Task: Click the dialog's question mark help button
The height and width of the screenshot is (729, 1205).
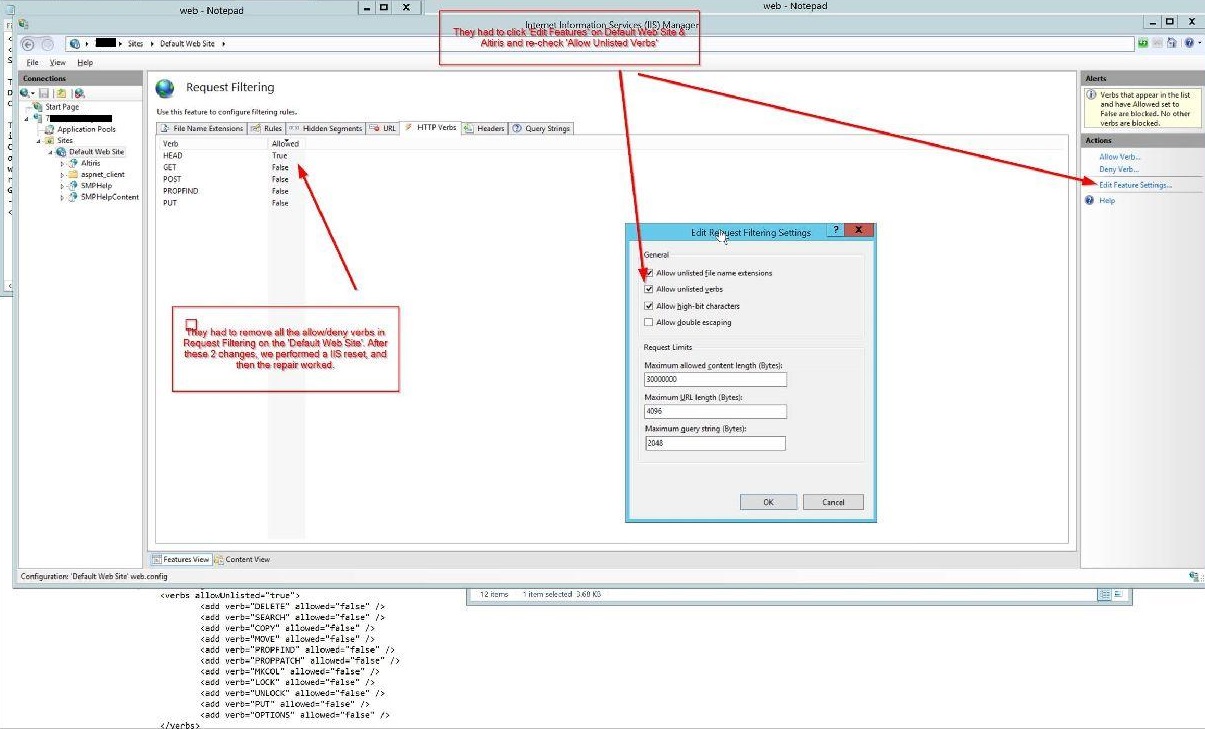Action: [835, 231]
